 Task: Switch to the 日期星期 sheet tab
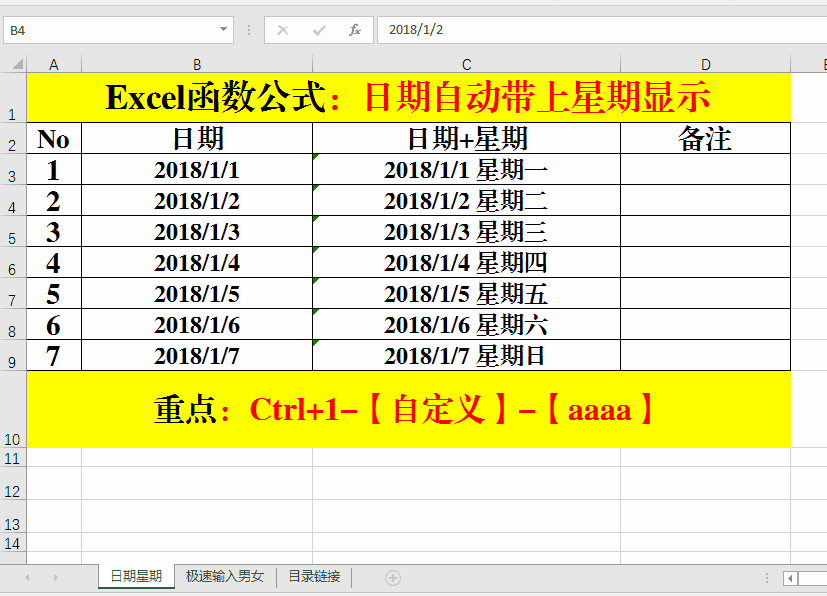136,576
